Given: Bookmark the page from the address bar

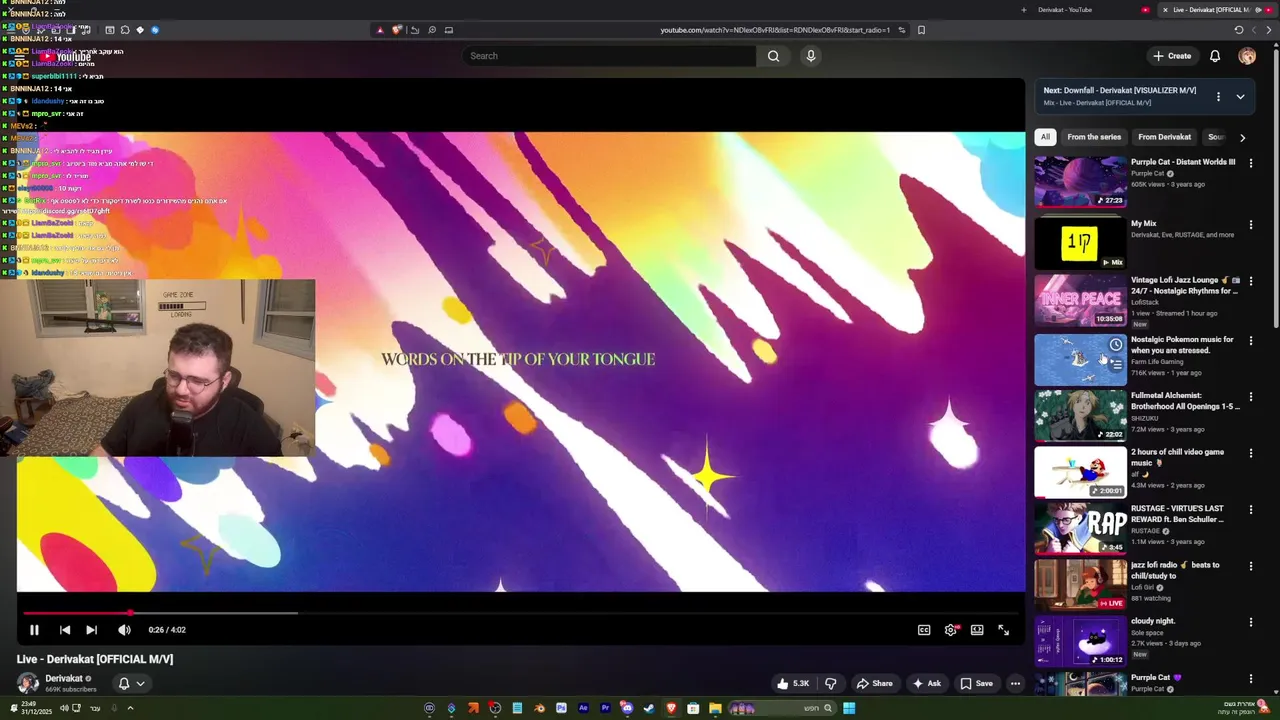Looking at the screenshot, I should (x=921, y=30).
